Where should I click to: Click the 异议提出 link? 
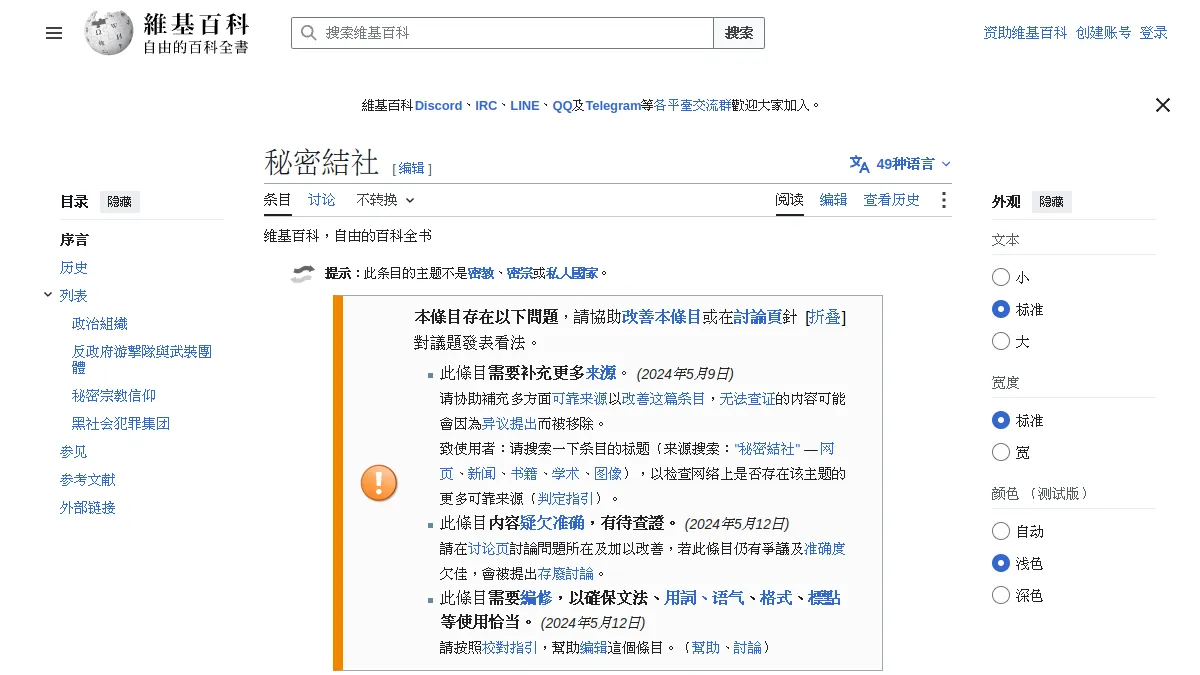510,423
